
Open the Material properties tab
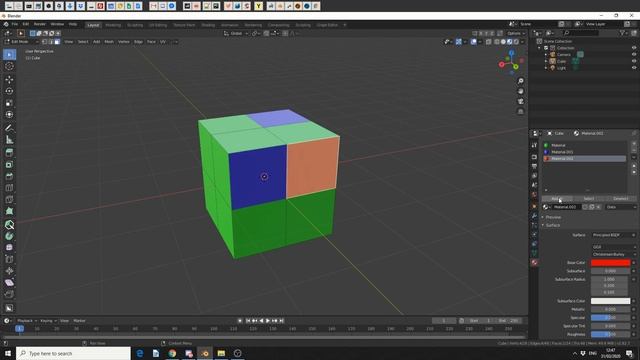pos(534,262)
